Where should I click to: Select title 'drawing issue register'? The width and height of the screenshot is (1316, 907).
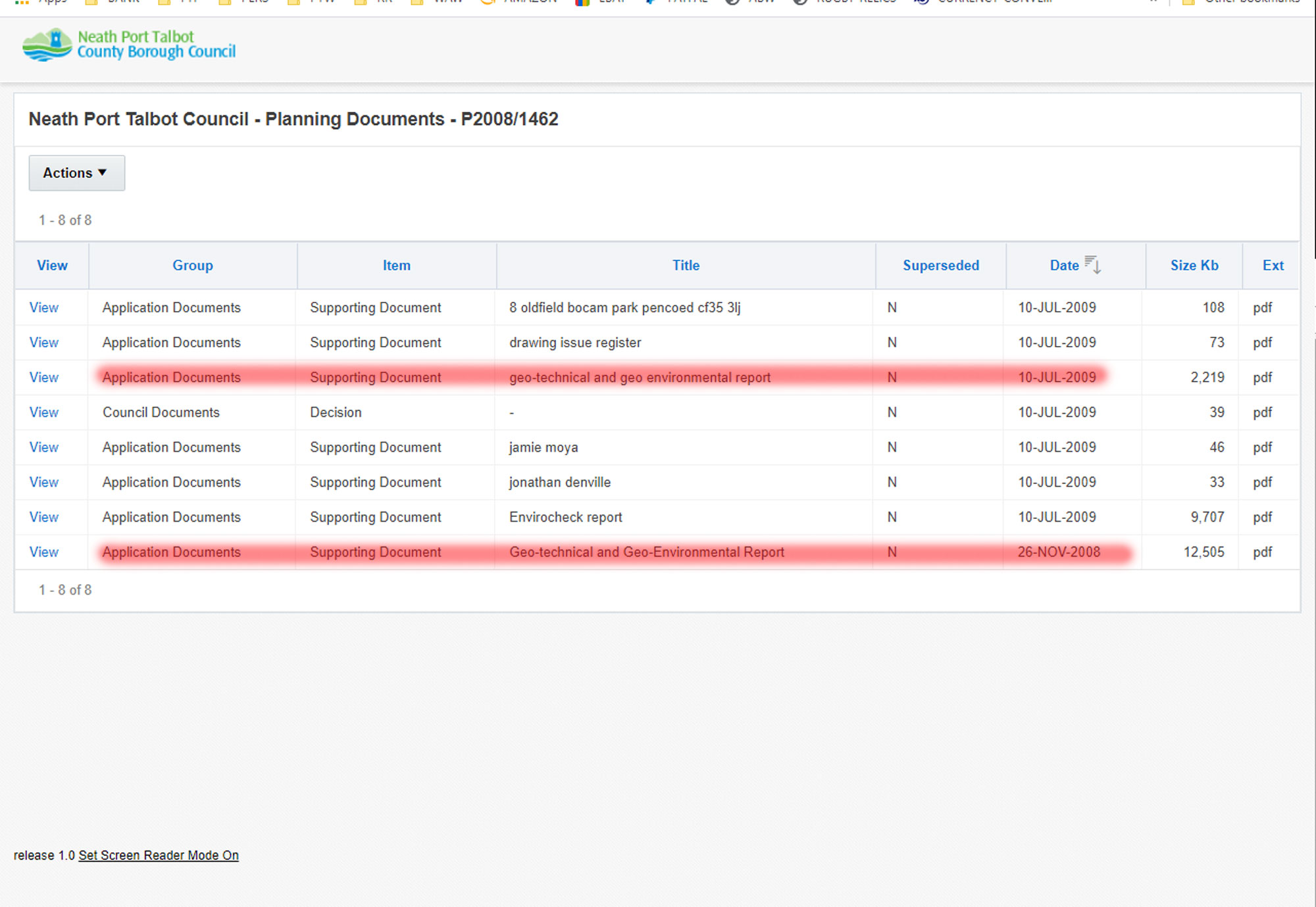coord(575,343)
